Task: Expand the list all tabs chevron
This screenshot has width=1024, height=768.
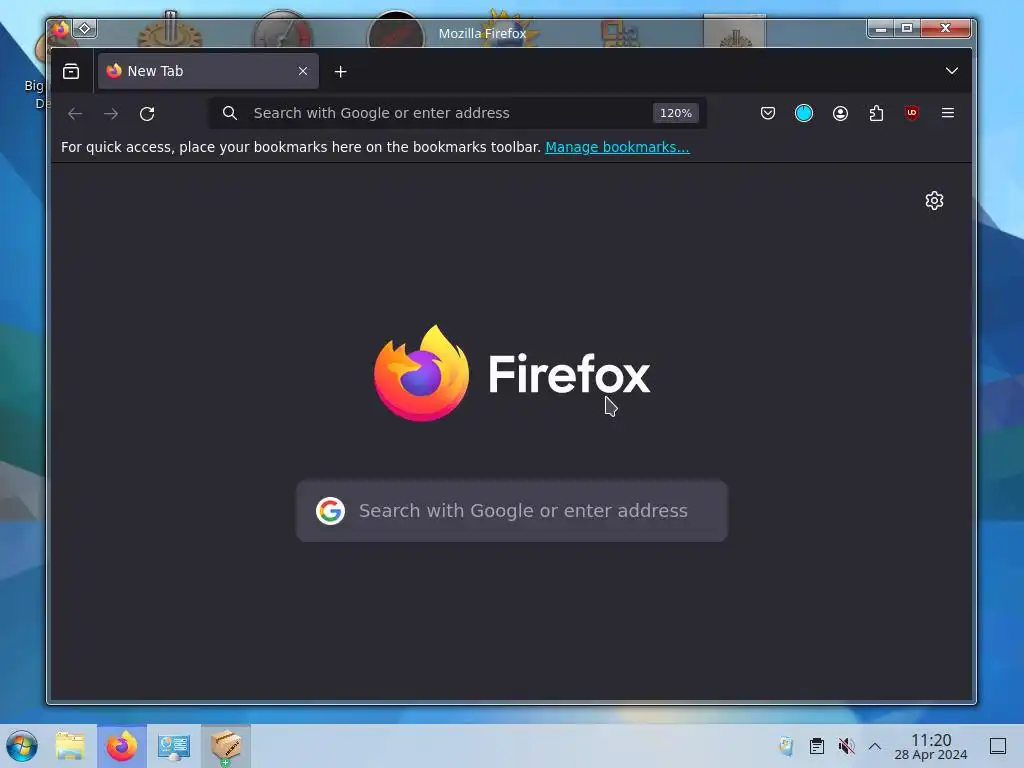Action: click(x=952, y=71)
